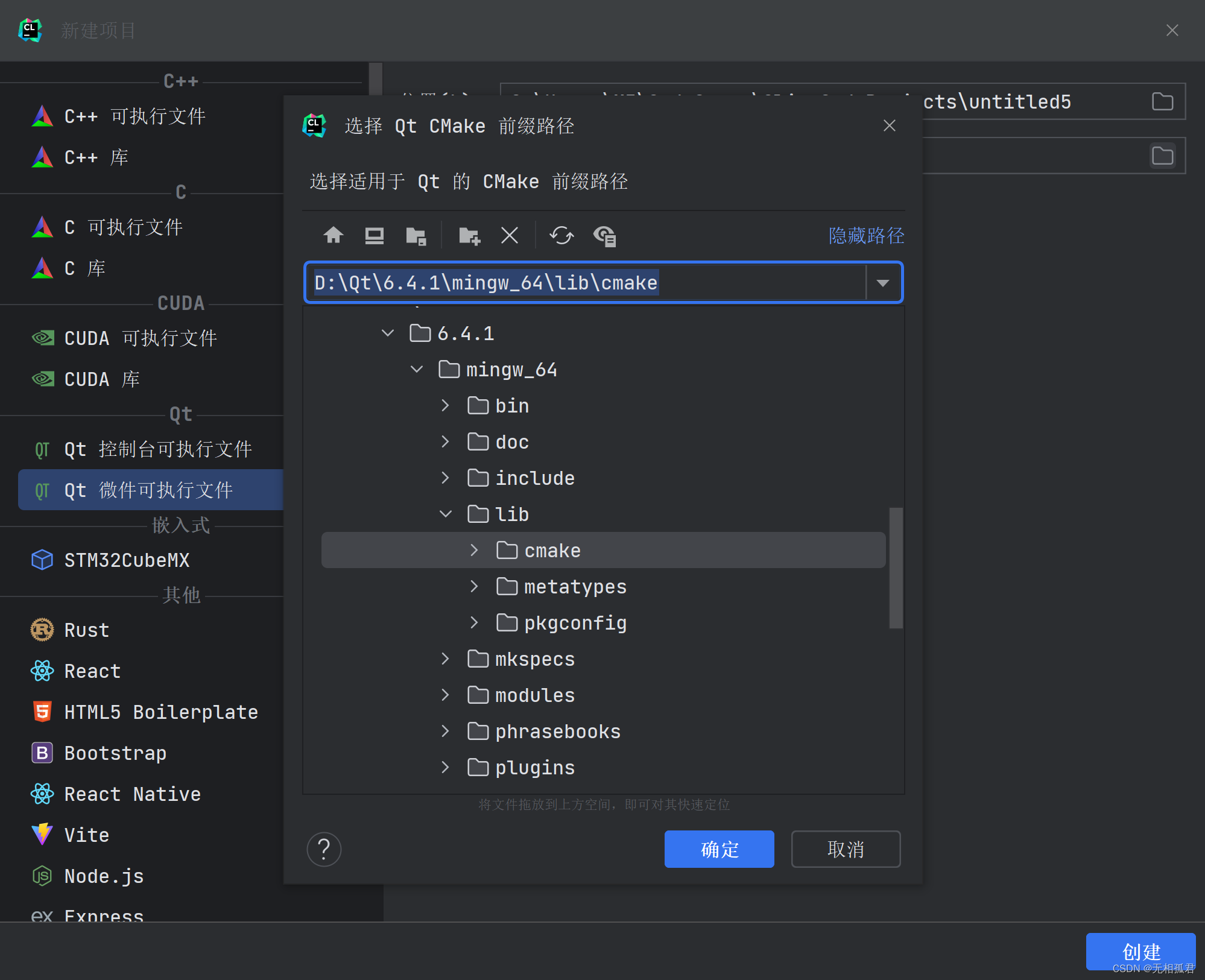The width and height of the screenshot is (1205, 980).
Task: Toggle show hidden files eye icon
Action: [x=604, y=235]
